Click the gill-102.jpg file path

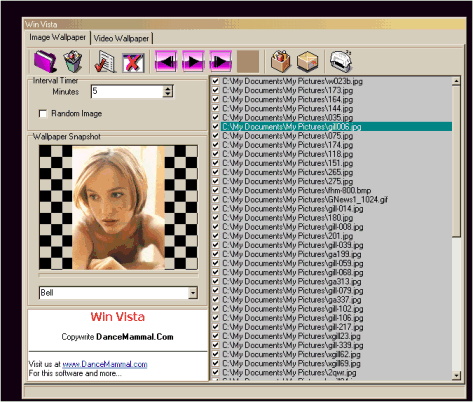point(293,308)
